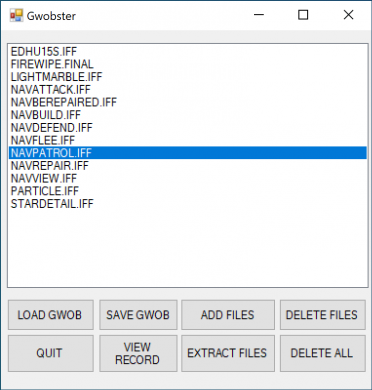372x390 pixels.
Task: Exit using the QUIT button
Action: tap(51, 353)
